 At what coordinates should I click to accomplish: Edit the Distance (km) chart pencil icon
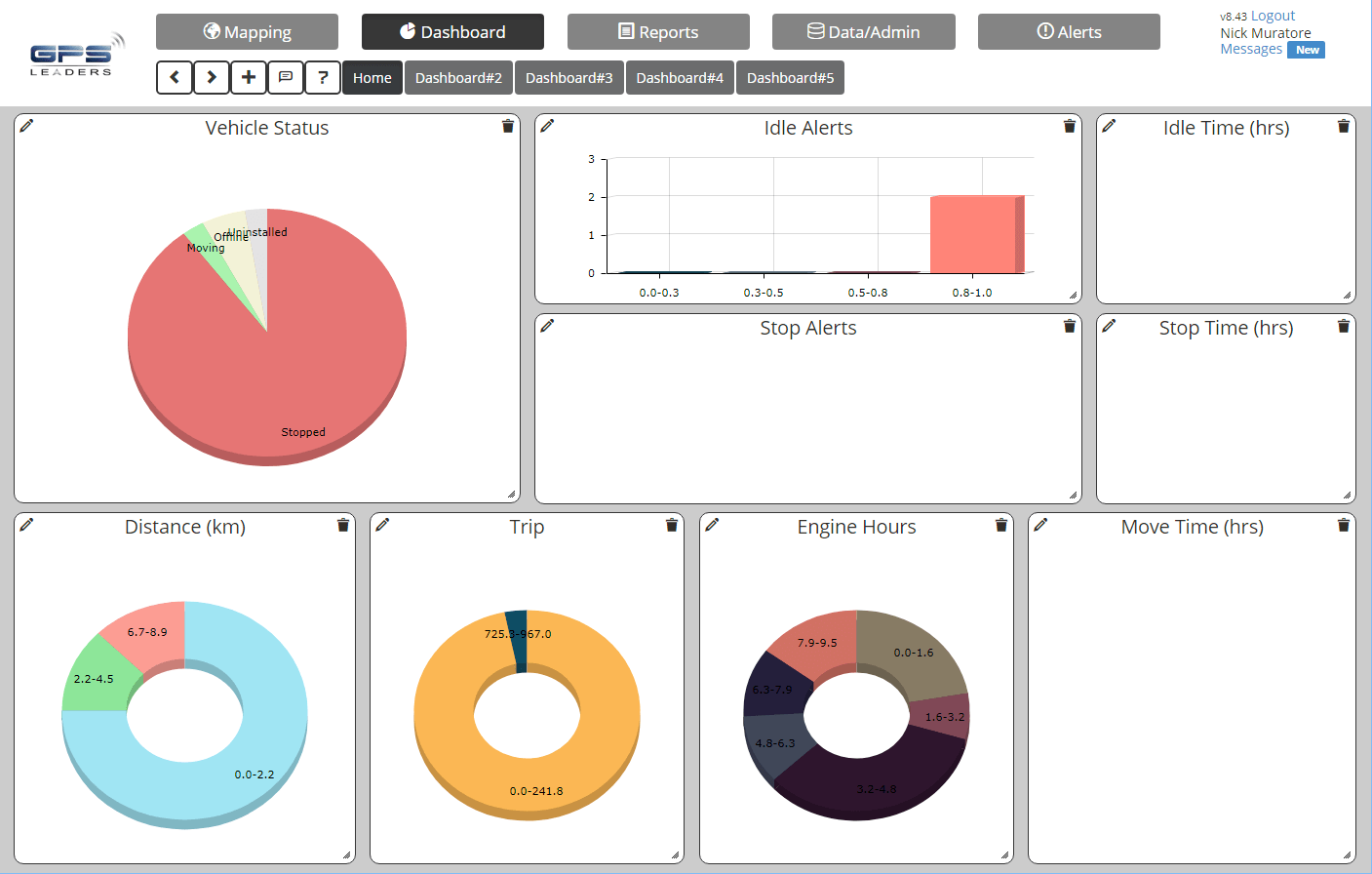(26, 524)
